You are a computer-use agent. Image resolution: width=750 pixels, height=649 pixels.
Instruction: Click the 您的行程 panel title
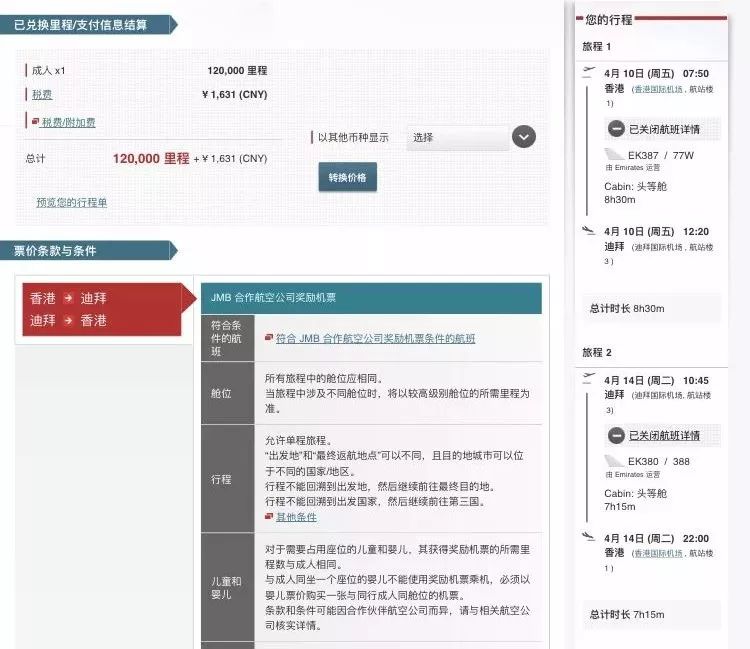pyautogui.click(x=608, y=20)
